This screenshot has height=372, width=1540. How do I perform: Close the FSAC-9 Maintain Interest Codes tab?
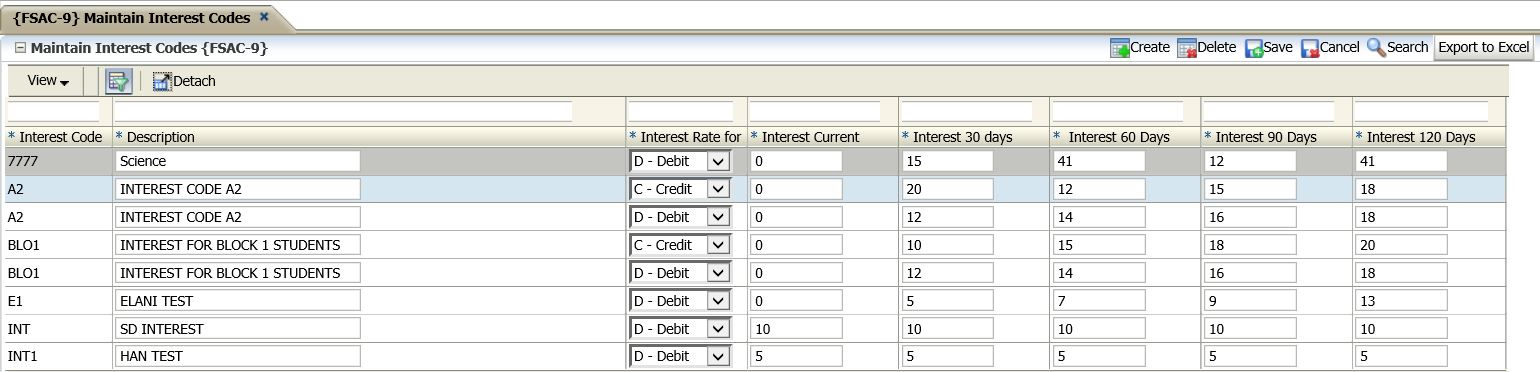click(264, 17)
